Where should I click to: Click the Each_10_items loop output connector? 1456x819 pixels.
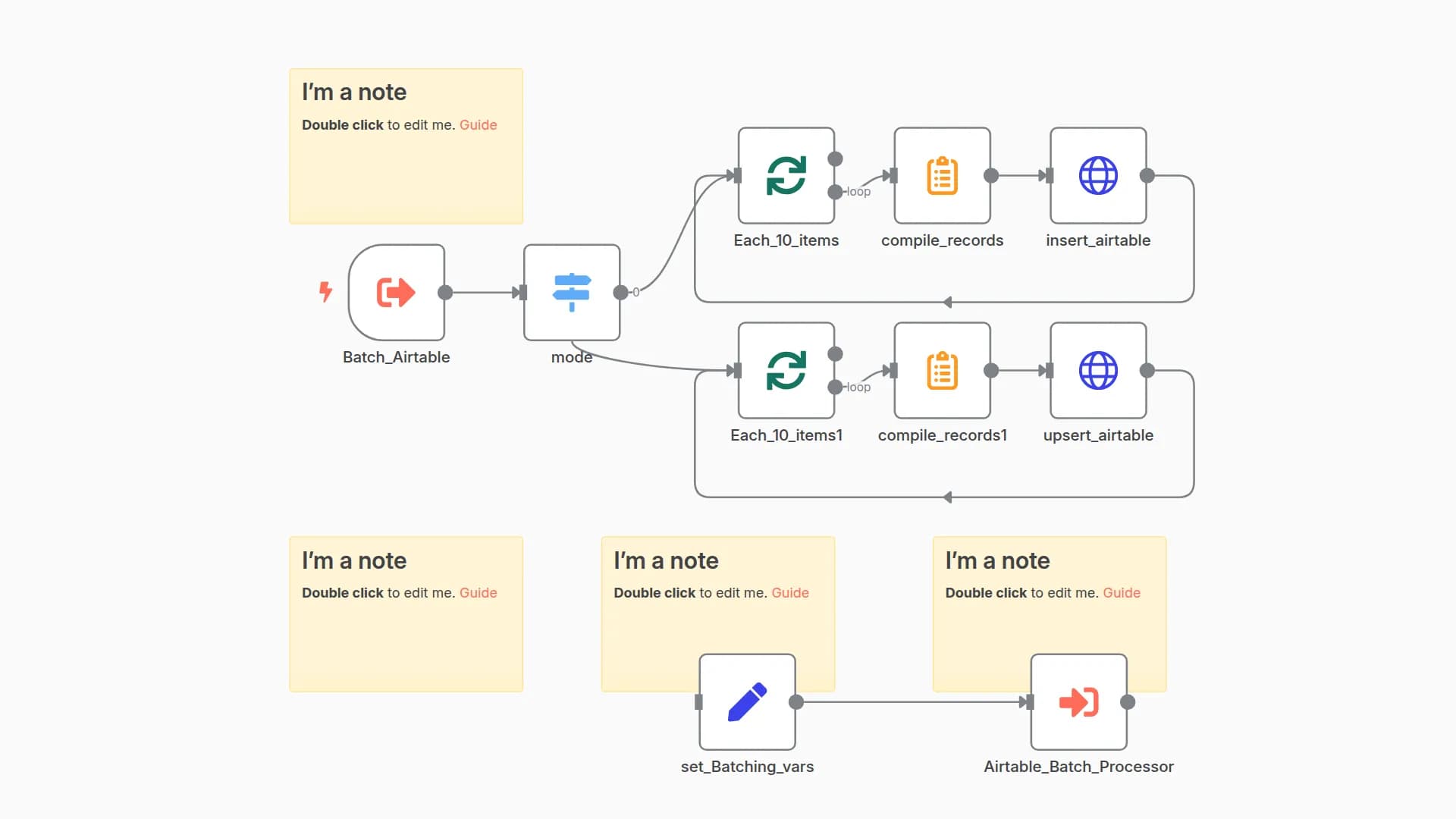[x=835, y=192]
